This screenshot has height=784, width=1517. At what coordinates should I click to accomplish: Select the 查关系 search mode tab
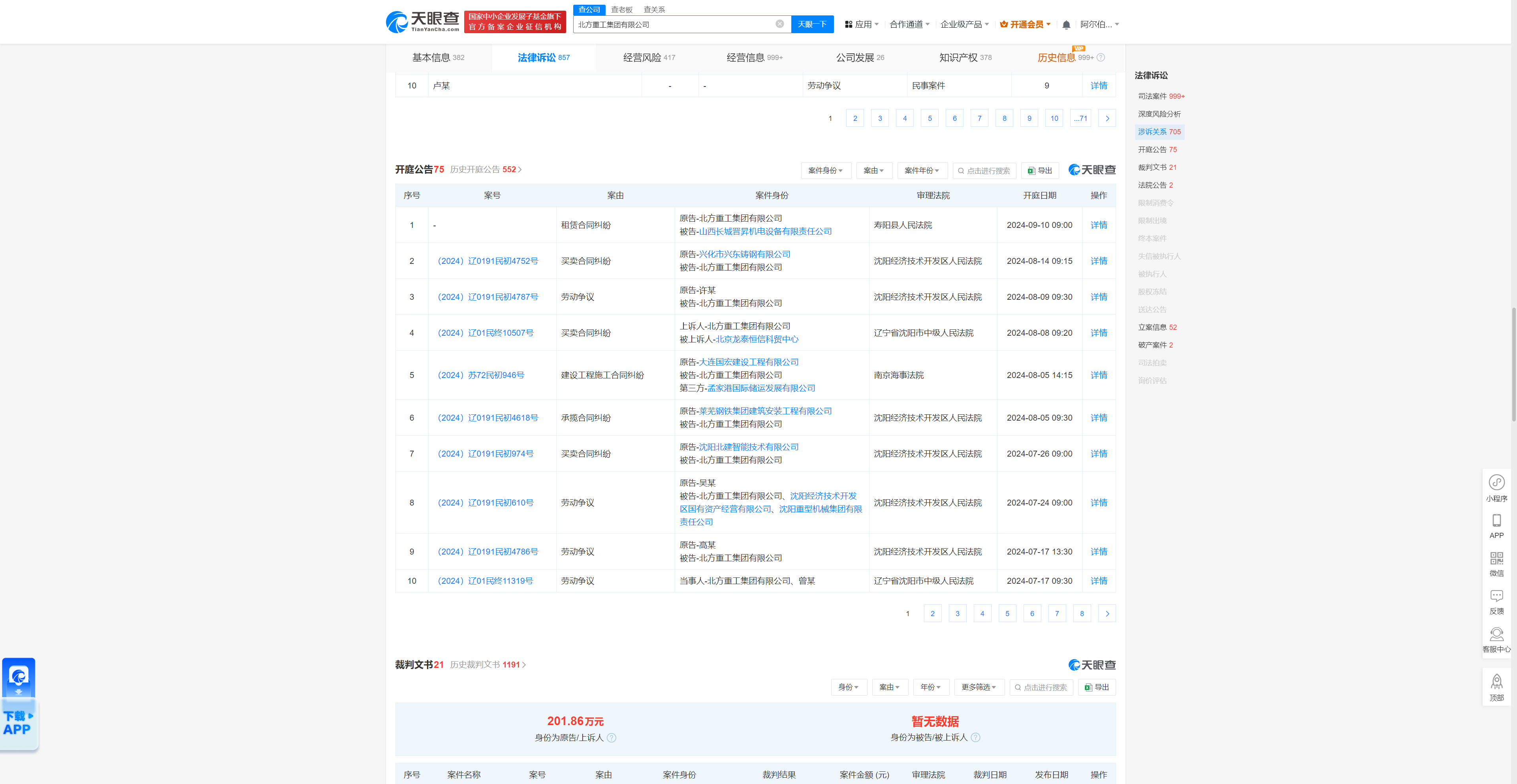654,9
